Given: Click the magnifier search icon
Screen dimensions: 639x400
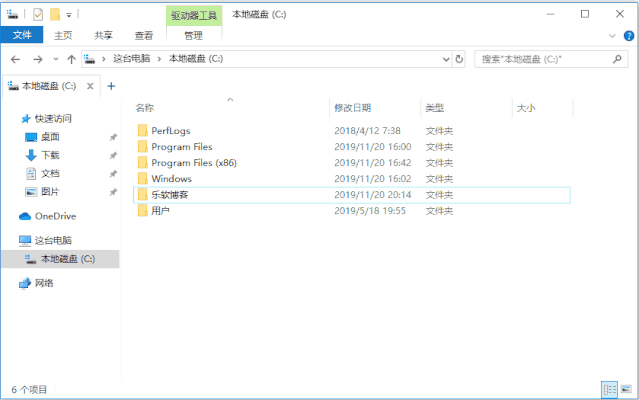Looking at the screenshot, I should pos(617,59).
